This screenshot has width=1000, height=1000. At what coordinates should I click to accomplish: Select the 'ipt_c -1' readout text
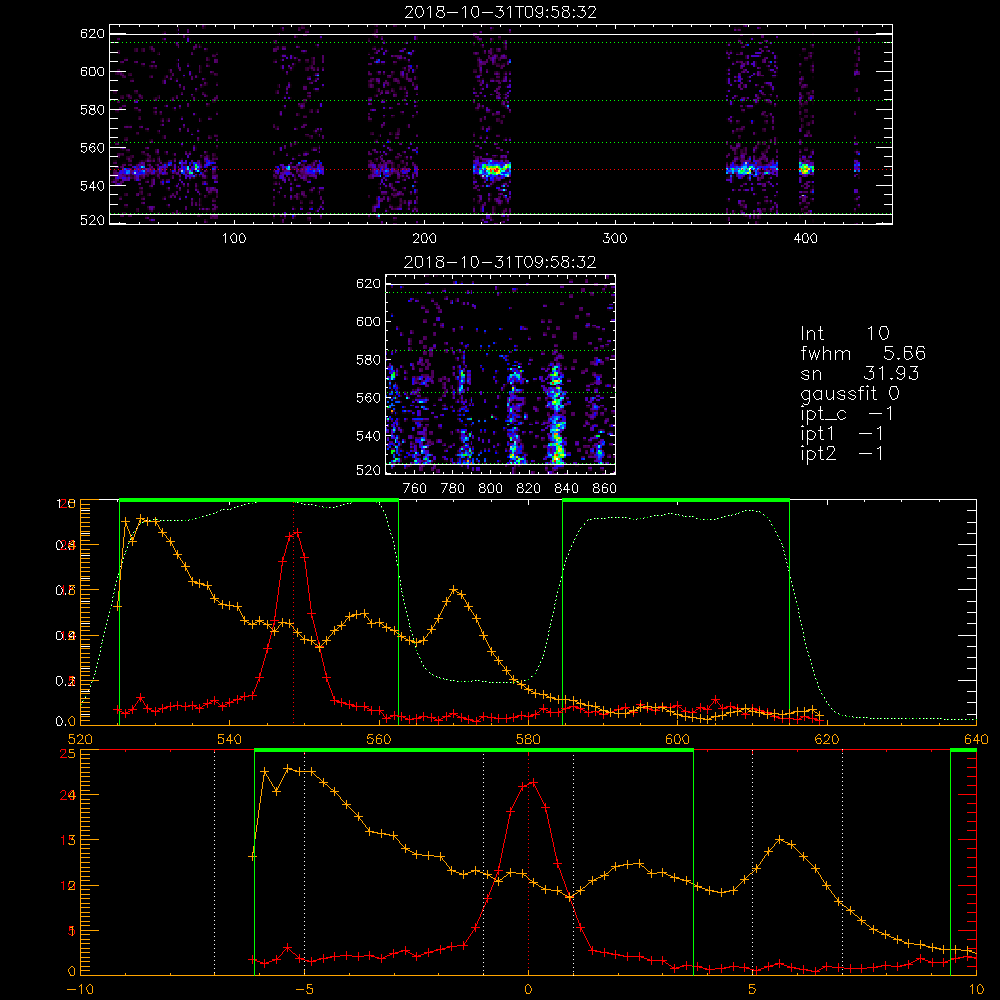(847, 414)
